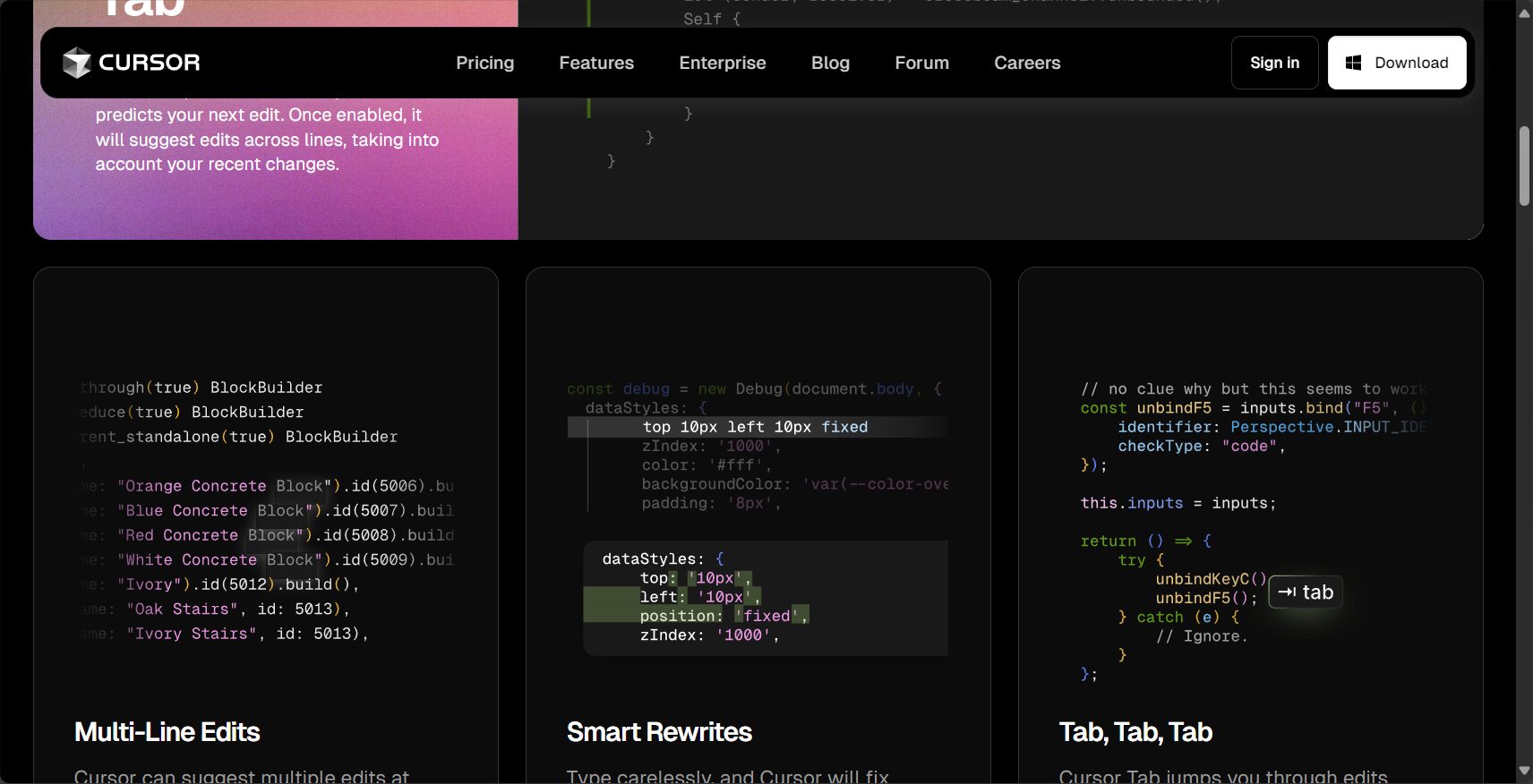Click the "Ivory Stairs" code line
Image resolution: width=1533 pixels, height=784 pixels.
224,634
